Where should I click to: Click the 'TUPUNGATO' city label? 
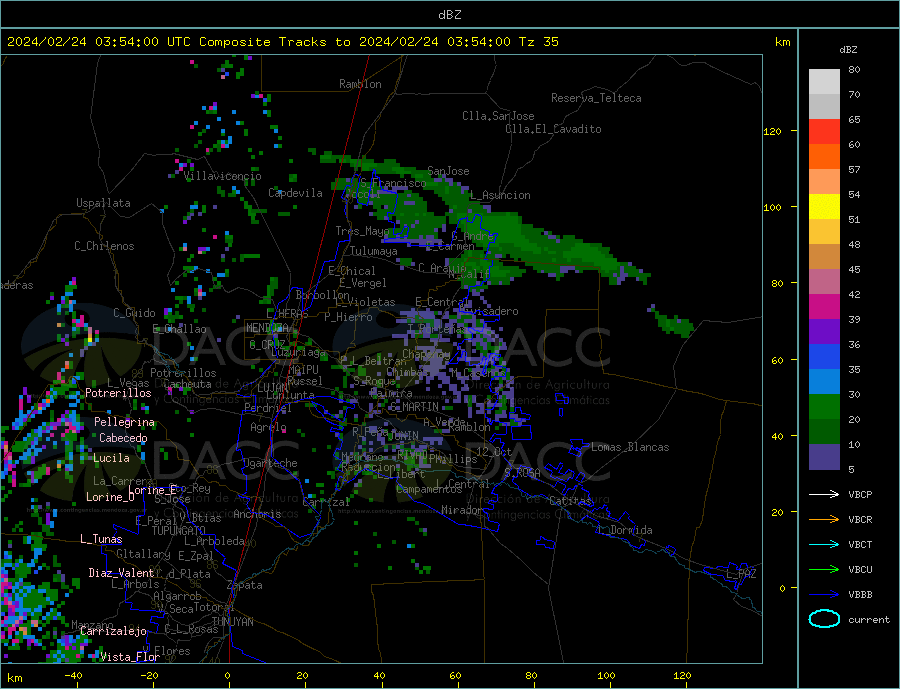[179, 531]
